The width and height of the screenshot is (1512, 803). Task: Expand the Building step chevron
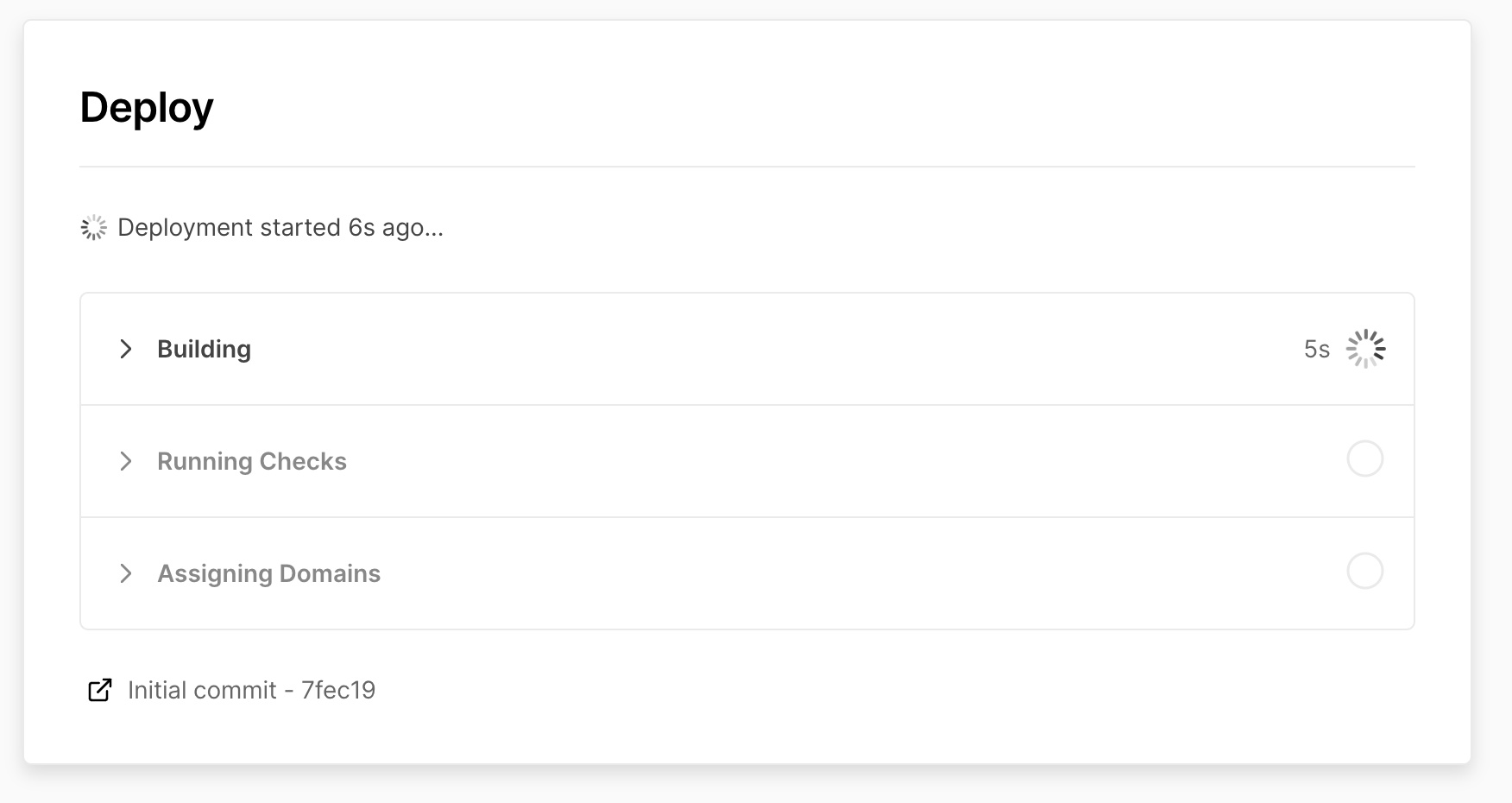(x=126, y=349)
